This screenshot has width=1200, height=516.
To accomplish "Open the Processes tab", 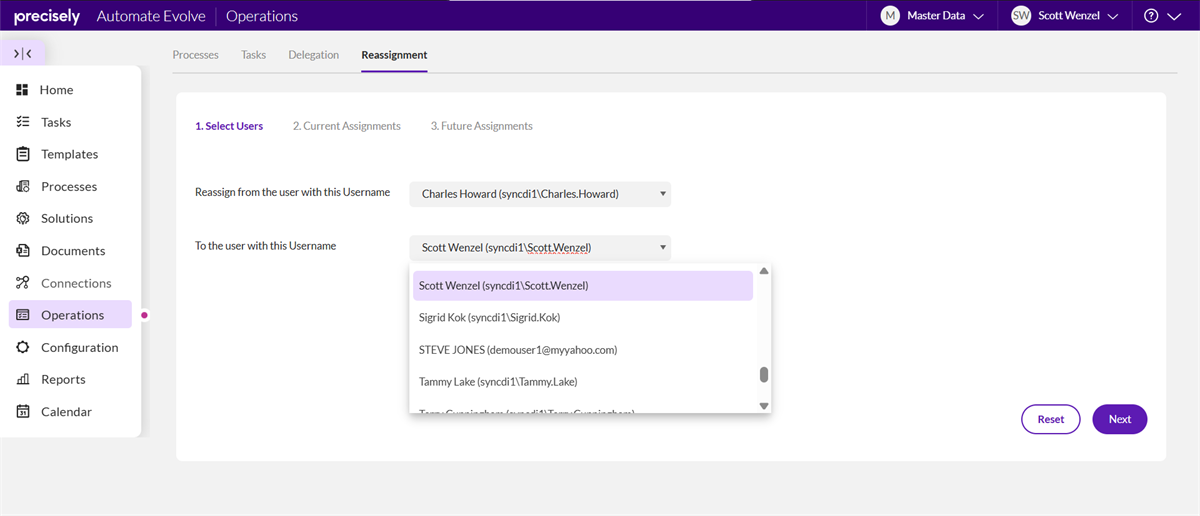I will click(x=195, y=55).
